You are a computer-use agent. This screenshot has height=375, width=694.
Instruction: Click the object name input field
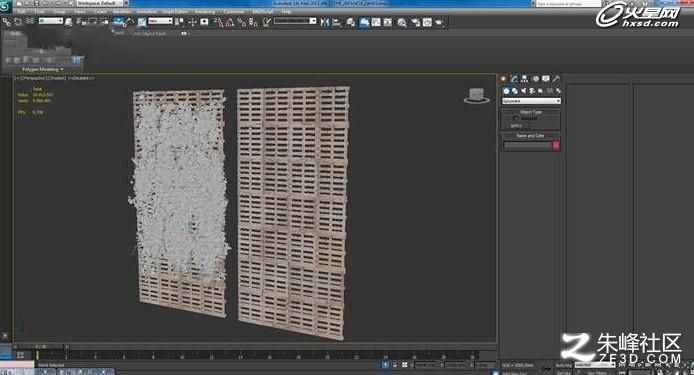tap(527, 145)
